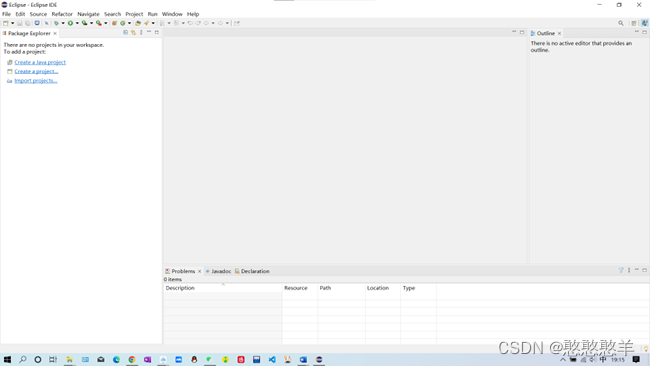The image size is (650, 366).
Task: Click the Back navigation arrow icon
Action: pos(206,23)
